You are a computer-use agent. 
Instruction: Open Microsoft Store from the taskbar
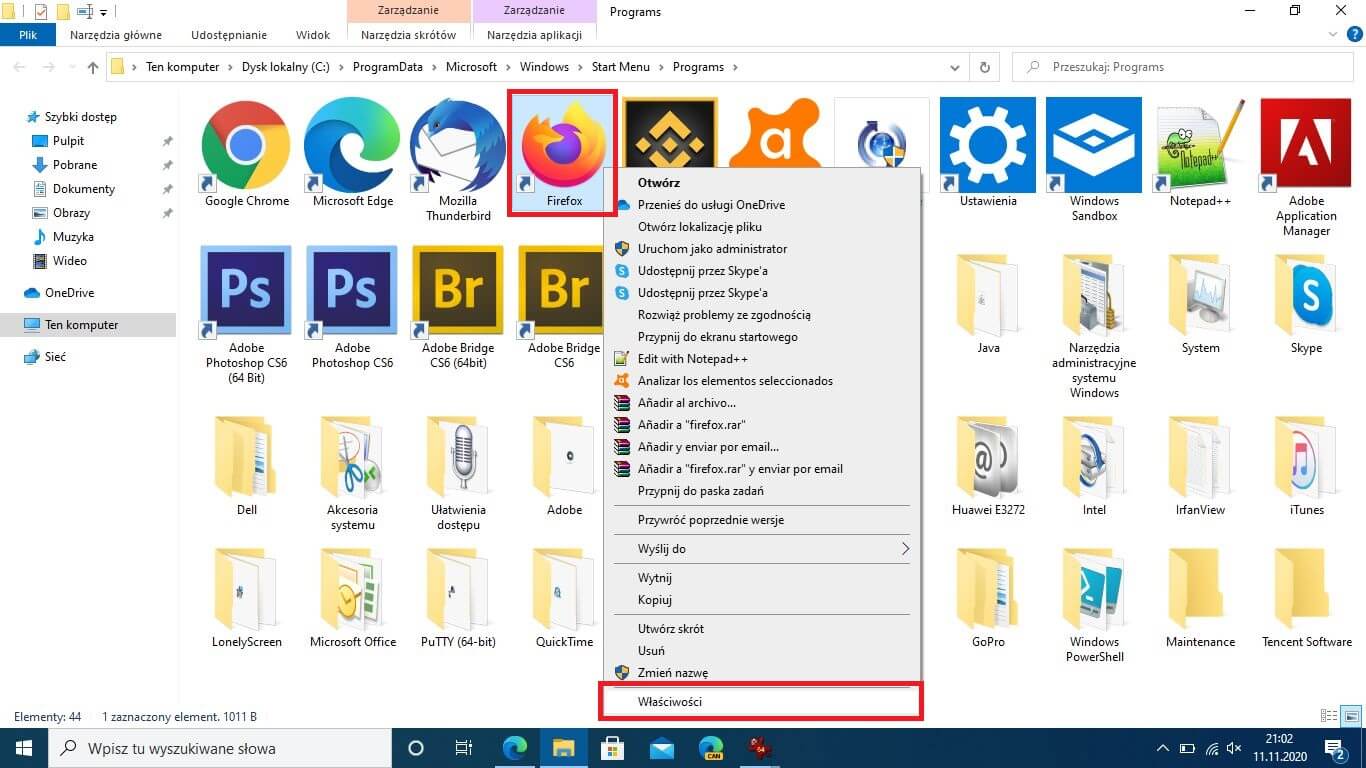[x=613, y=748]
